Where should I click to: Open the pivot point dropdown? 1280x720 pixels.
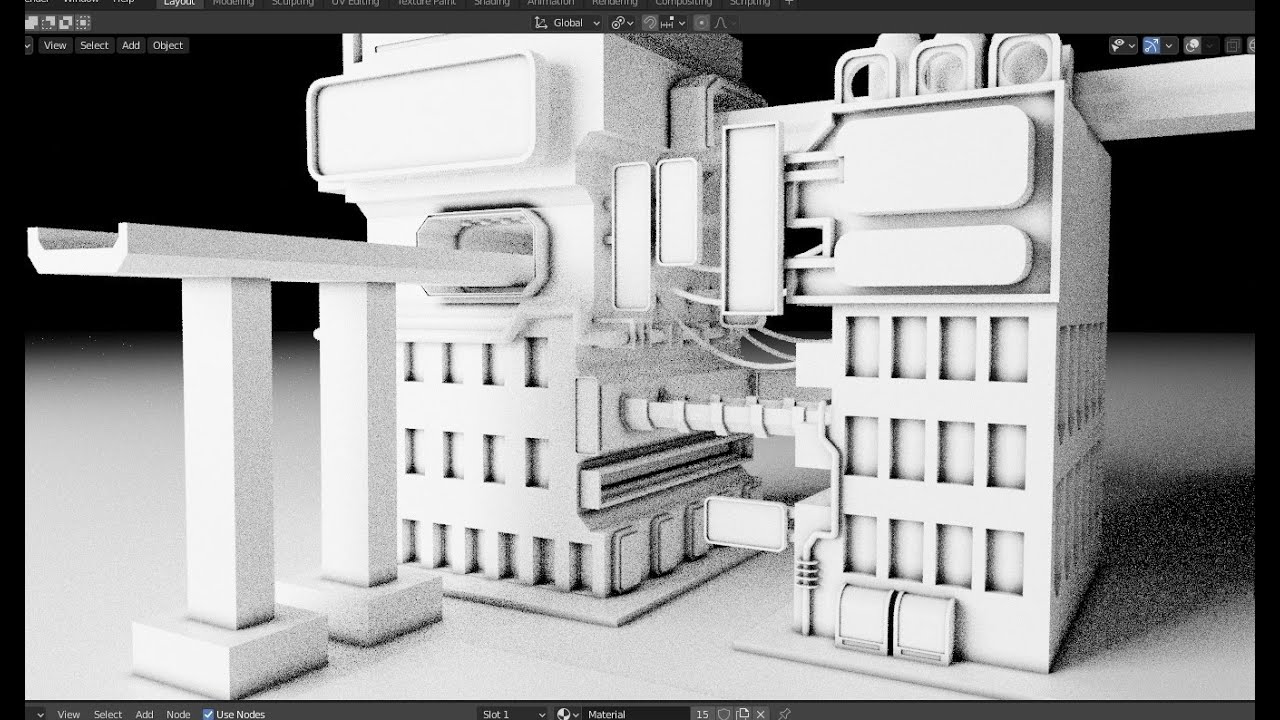[x=622, y=23]
